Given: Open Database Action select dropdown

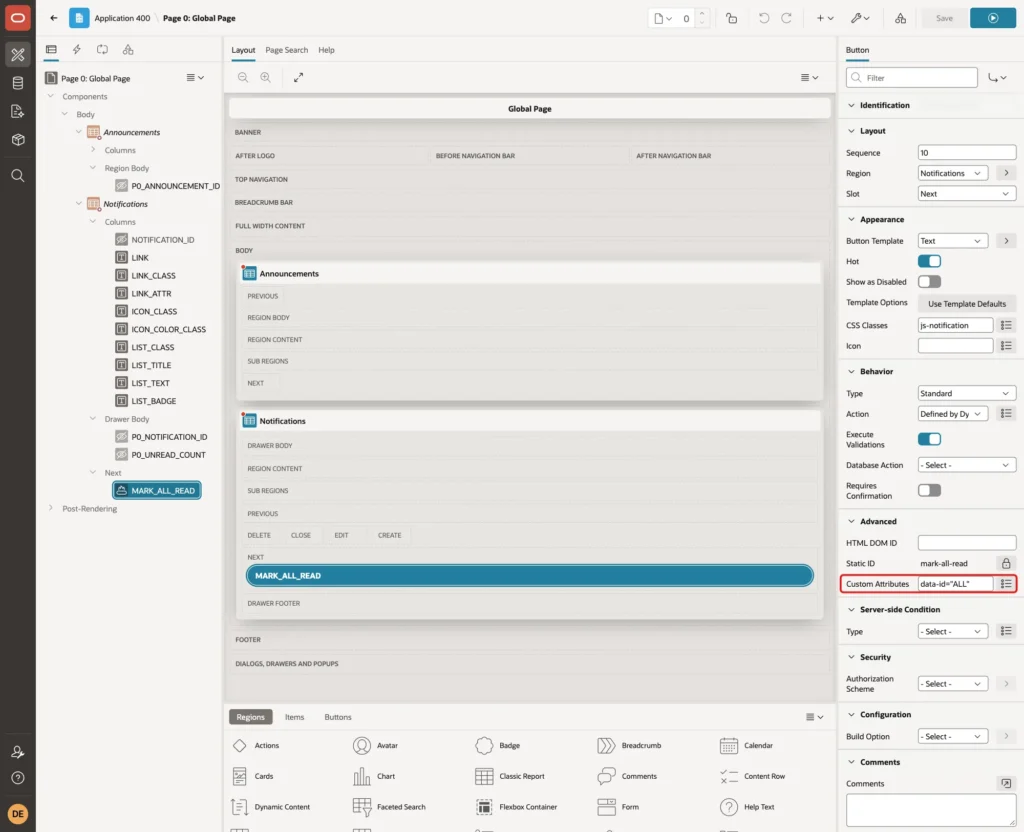Looking at the screenshot, I should [967, 465].
